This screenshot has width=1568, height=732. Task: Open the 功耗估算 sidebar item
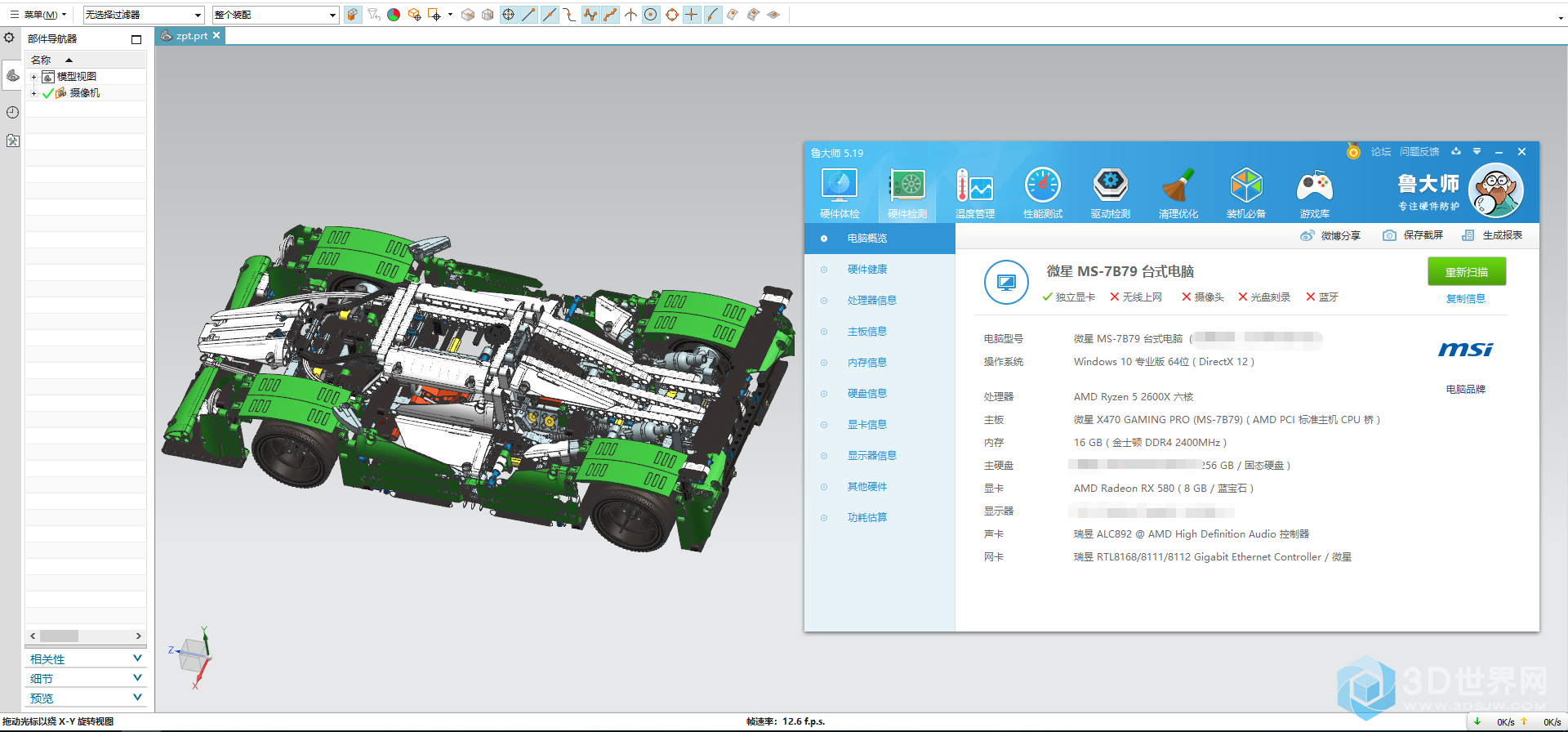point(880,518)
